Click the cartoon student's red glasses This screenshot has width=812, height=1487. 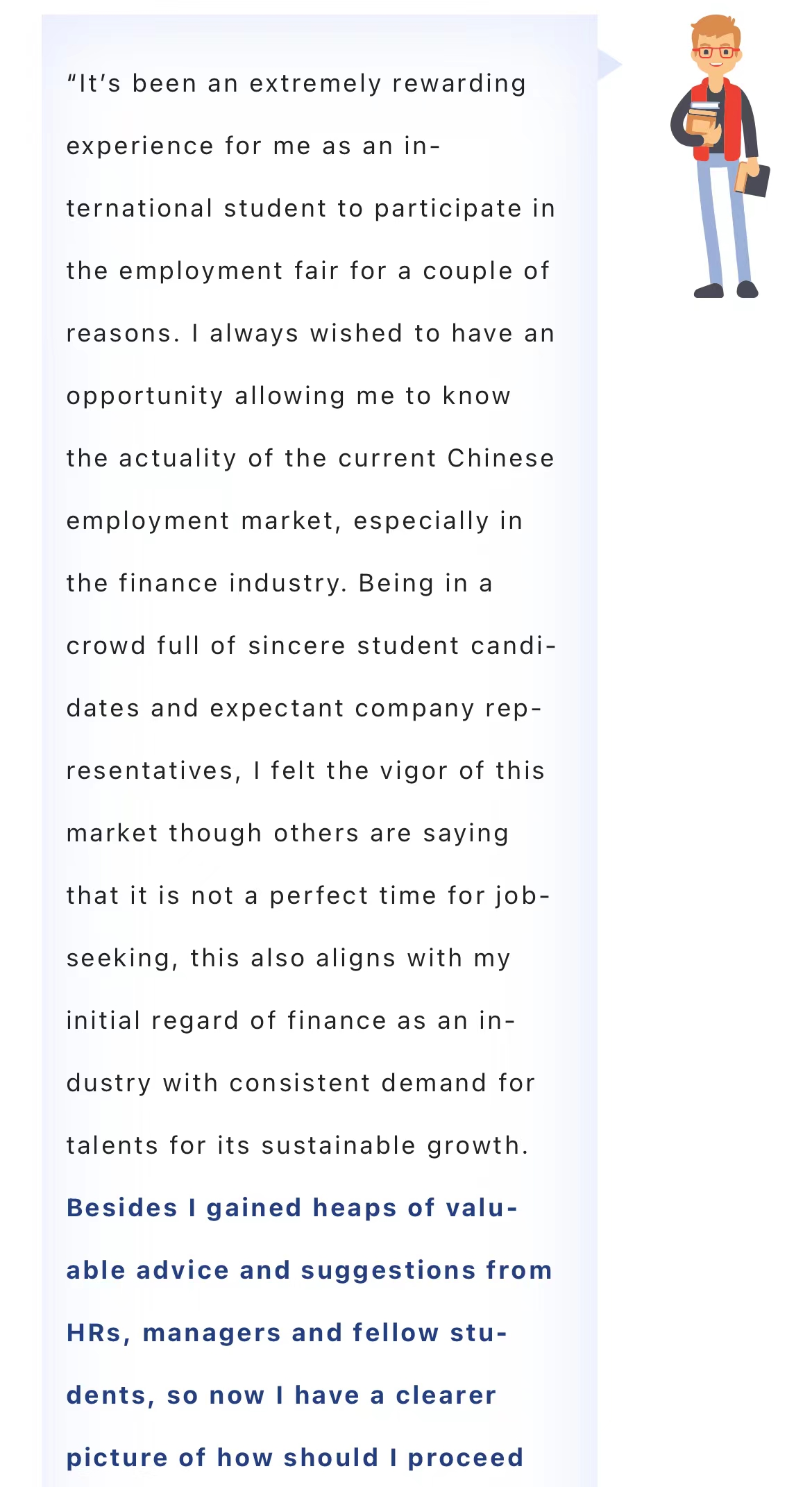point(716,52)
